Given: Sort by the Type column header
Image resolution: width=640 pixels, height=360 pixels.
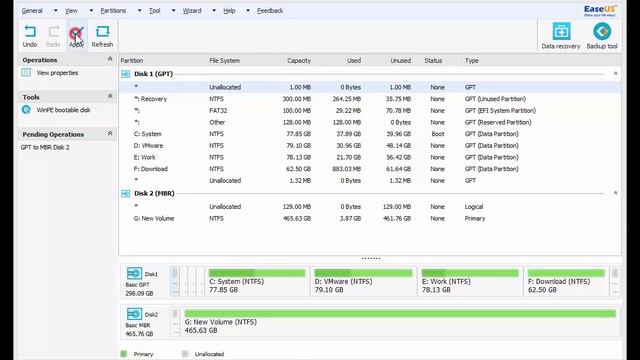Looking at the screenshot, I should tap(471, 60).
